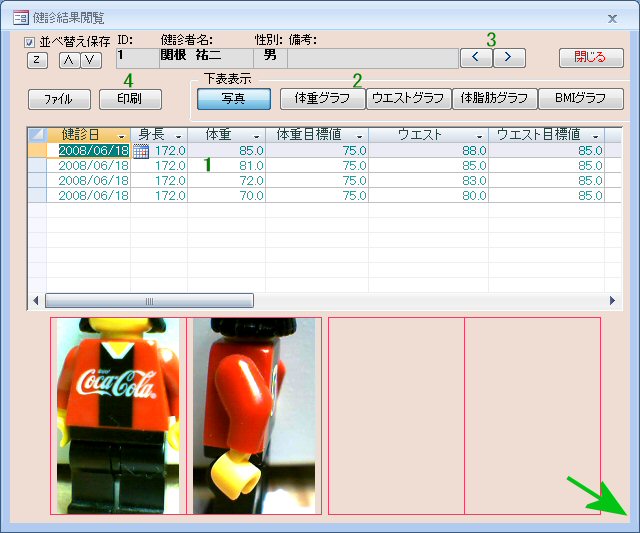Click the 閉じる button

coord(591,58)
